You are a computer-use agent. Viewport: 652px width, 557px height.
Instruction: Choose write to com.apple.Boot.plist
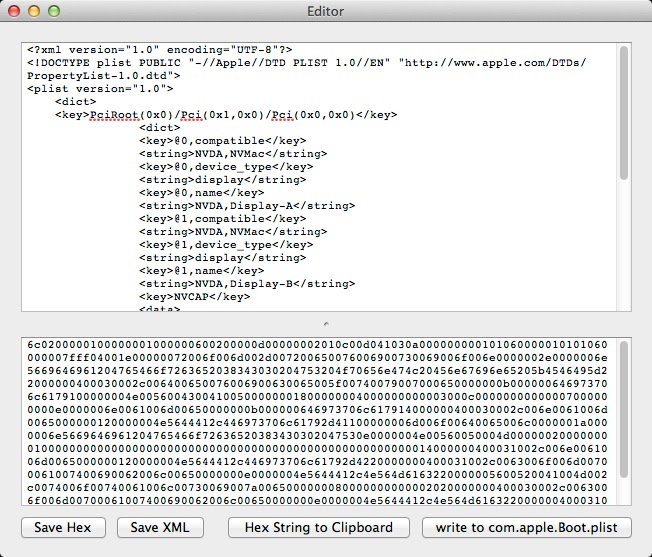(526, 527)
